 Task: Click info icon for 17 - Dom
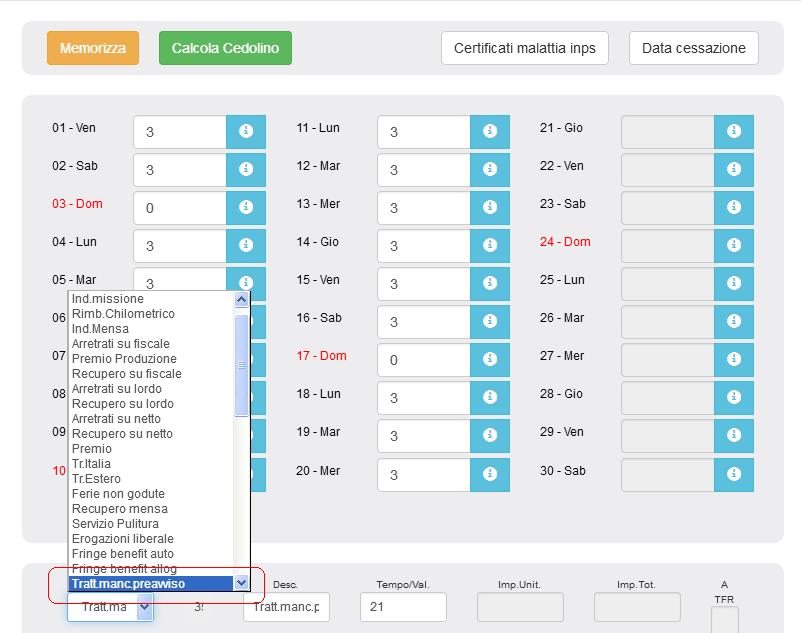[490, 360]
